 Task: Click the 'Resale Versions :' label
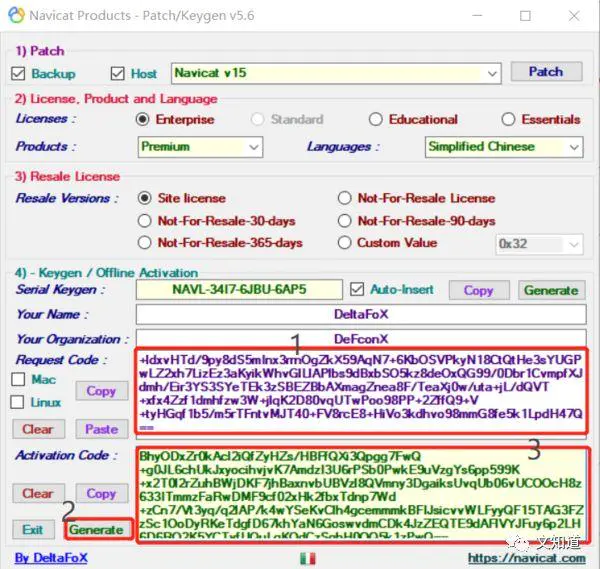[67, 198]
